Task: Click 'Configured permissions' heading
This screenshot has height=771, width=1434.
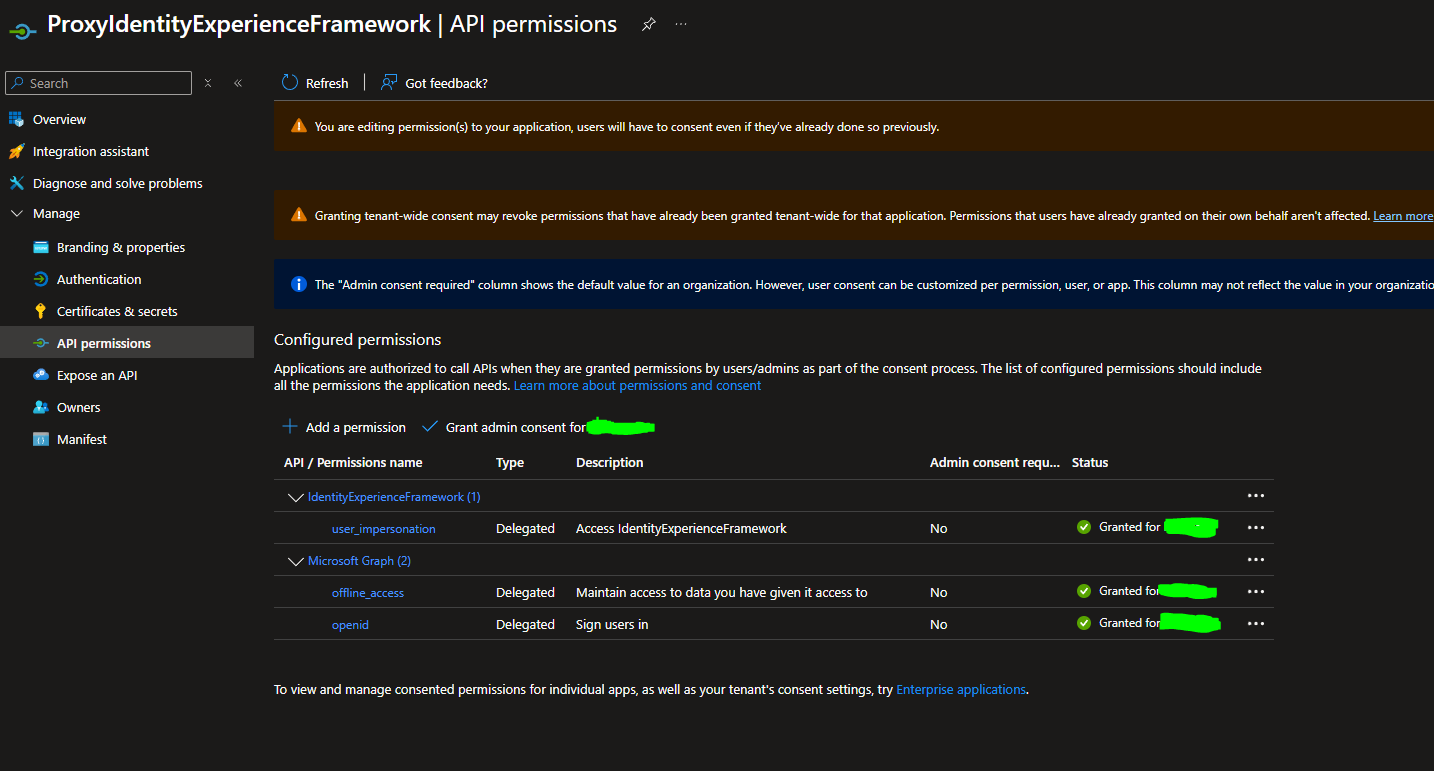Action: [357, 340]
